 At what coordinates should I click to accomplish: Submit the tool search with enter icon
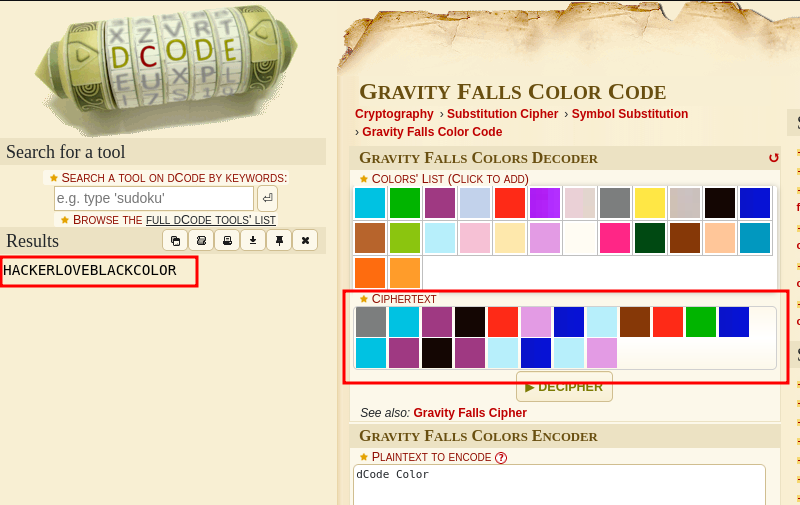[x=267, y=198]
